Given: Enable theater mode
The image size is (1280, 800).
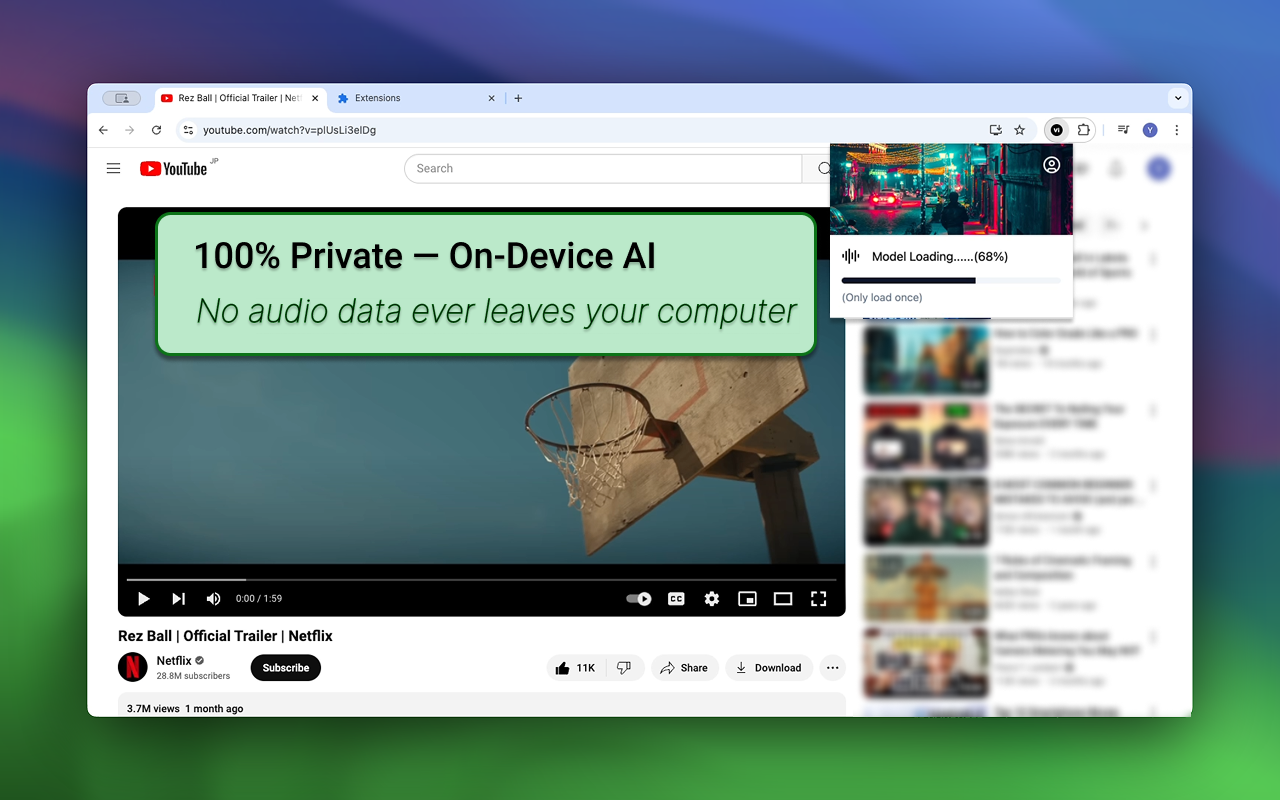Looking at the screenshot, I should 783,599.
